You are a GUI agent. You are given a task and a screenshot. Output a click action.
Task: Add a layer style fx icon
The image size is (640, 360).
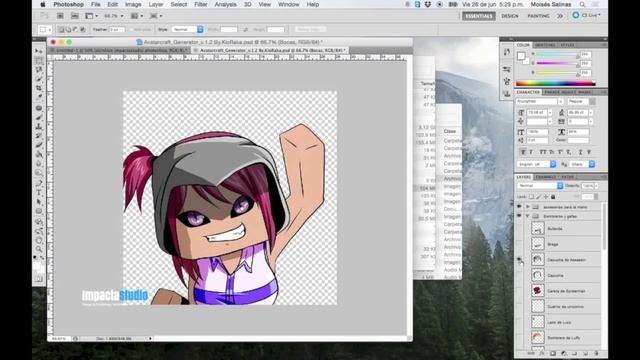tap(542, 353)
